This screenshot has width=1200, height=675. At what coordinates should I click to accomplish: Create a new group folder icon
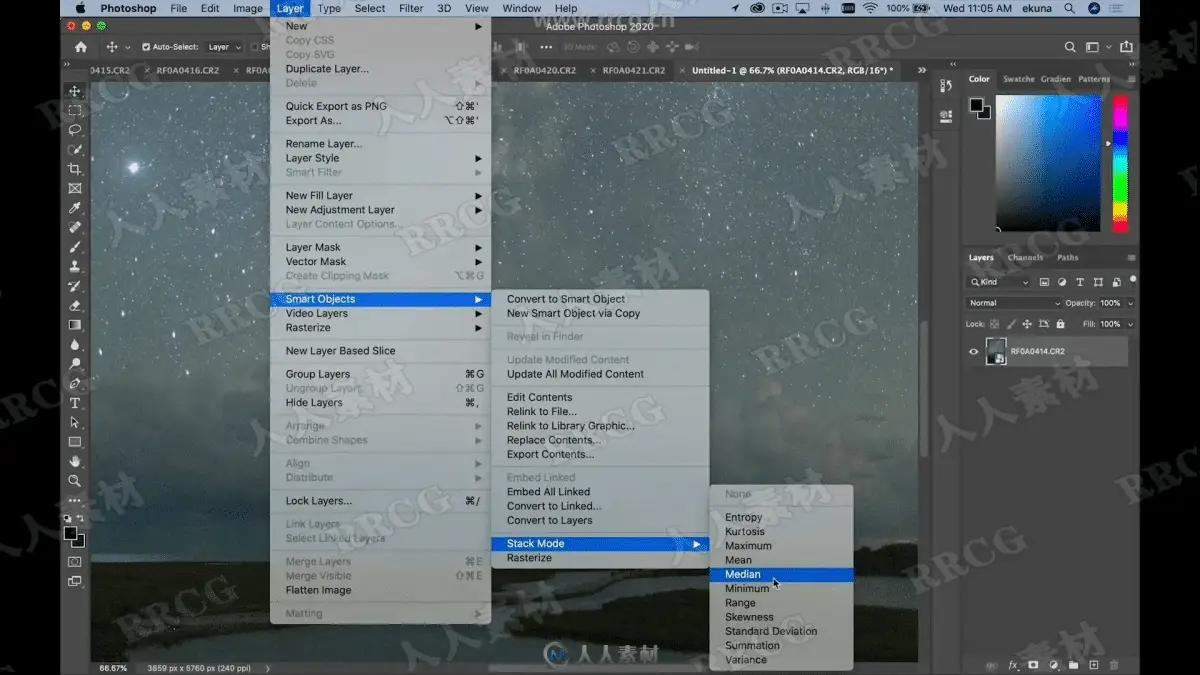point(1073,664)
